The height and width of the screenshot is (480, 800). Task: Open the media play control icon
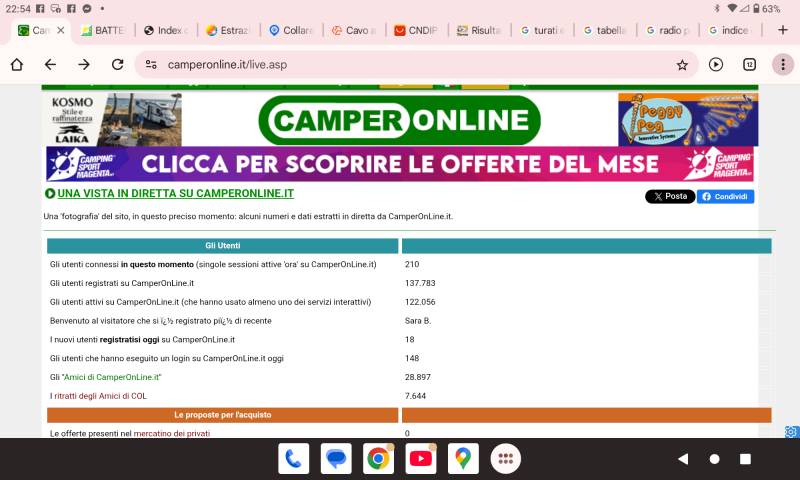[716, 65]
